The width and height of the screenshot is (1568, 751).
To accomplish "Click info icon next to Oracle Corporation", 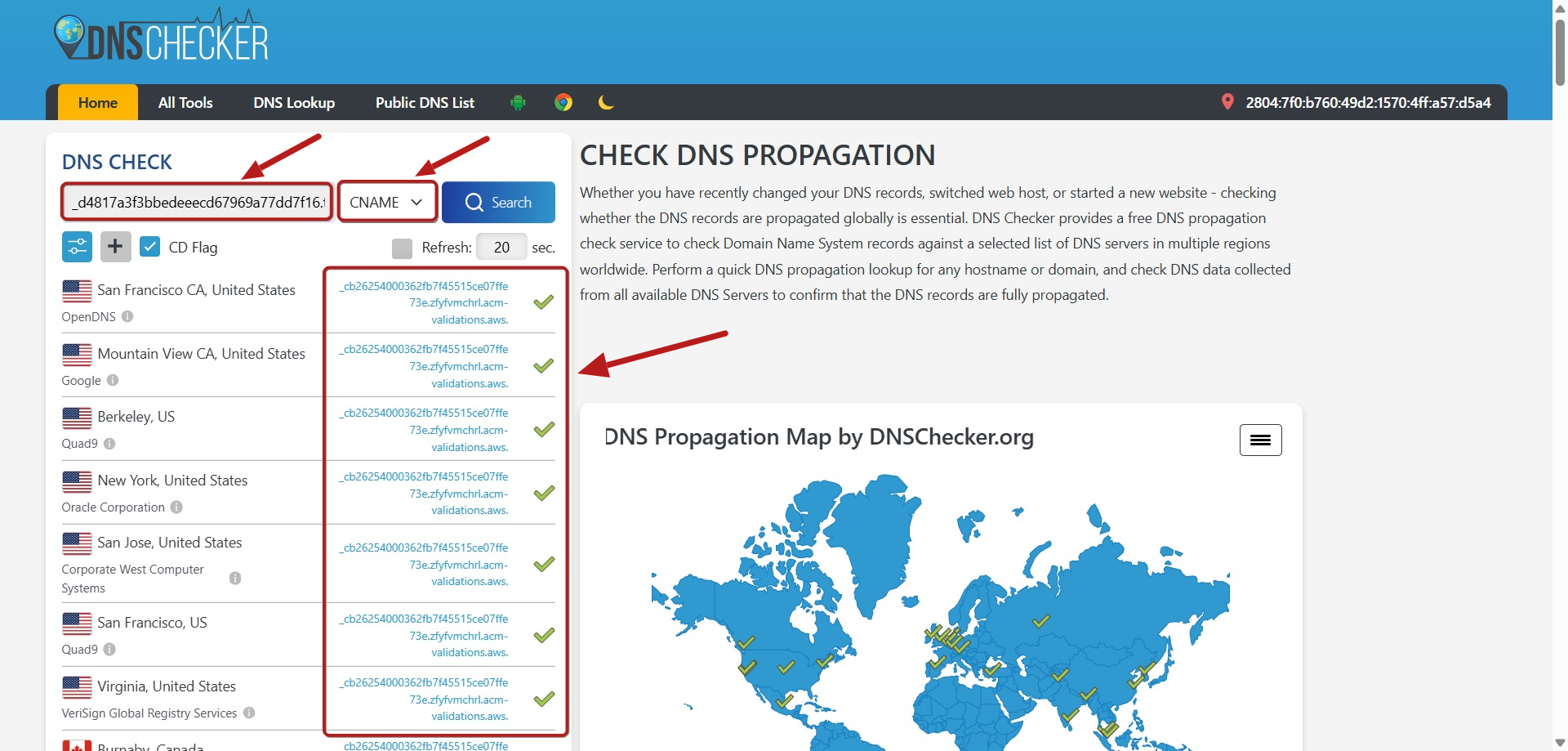I will (x=176, y=507).
